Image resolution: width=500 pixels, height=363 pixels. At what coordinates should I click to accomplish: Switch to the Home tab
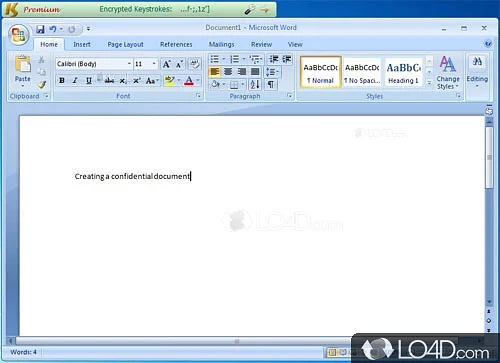coord(49,44)
